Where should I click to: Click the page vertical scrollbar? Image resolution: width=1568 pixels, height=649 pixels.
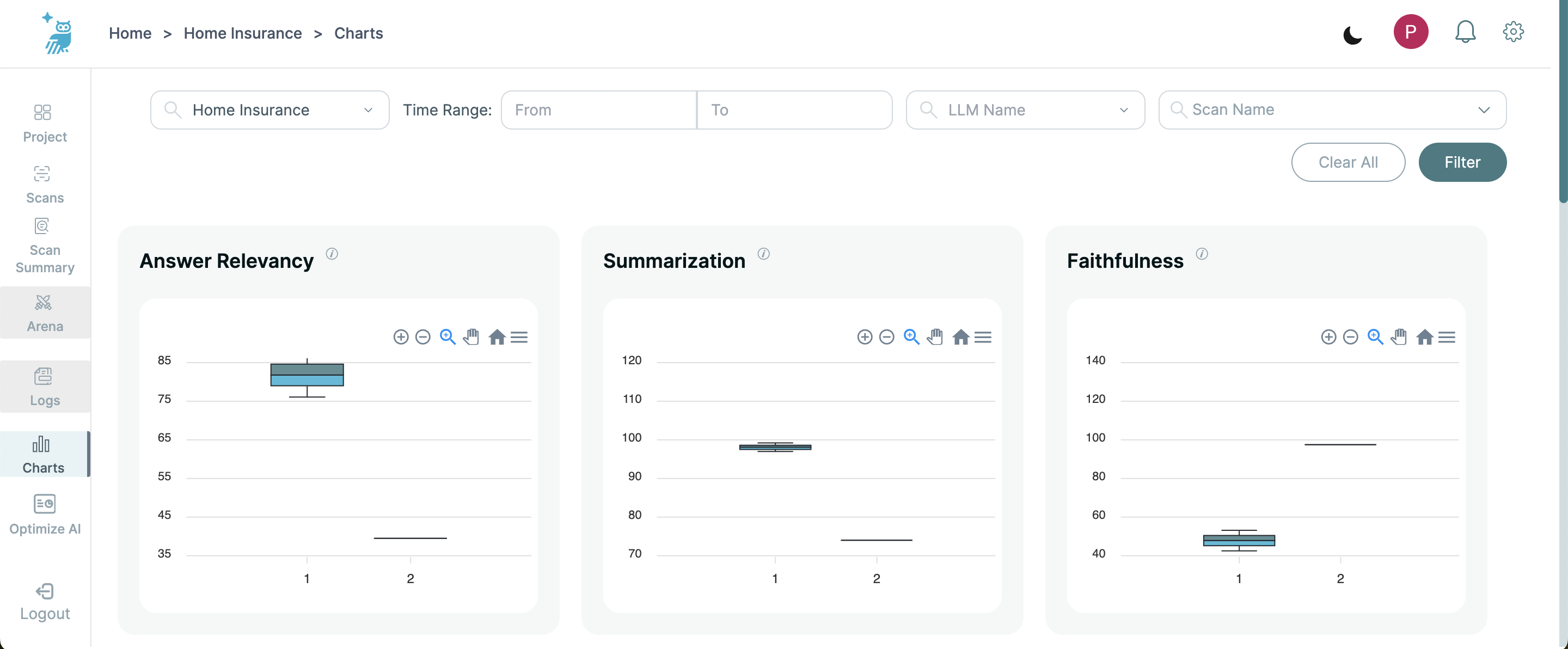click(1563, 102)
